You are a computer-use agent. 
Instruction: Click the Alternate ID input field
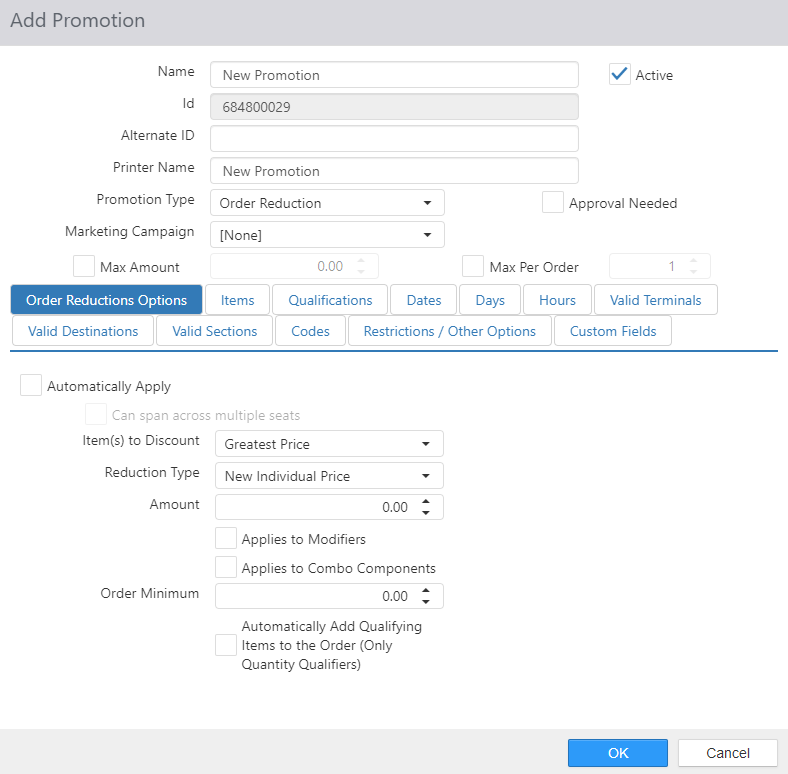395,139
